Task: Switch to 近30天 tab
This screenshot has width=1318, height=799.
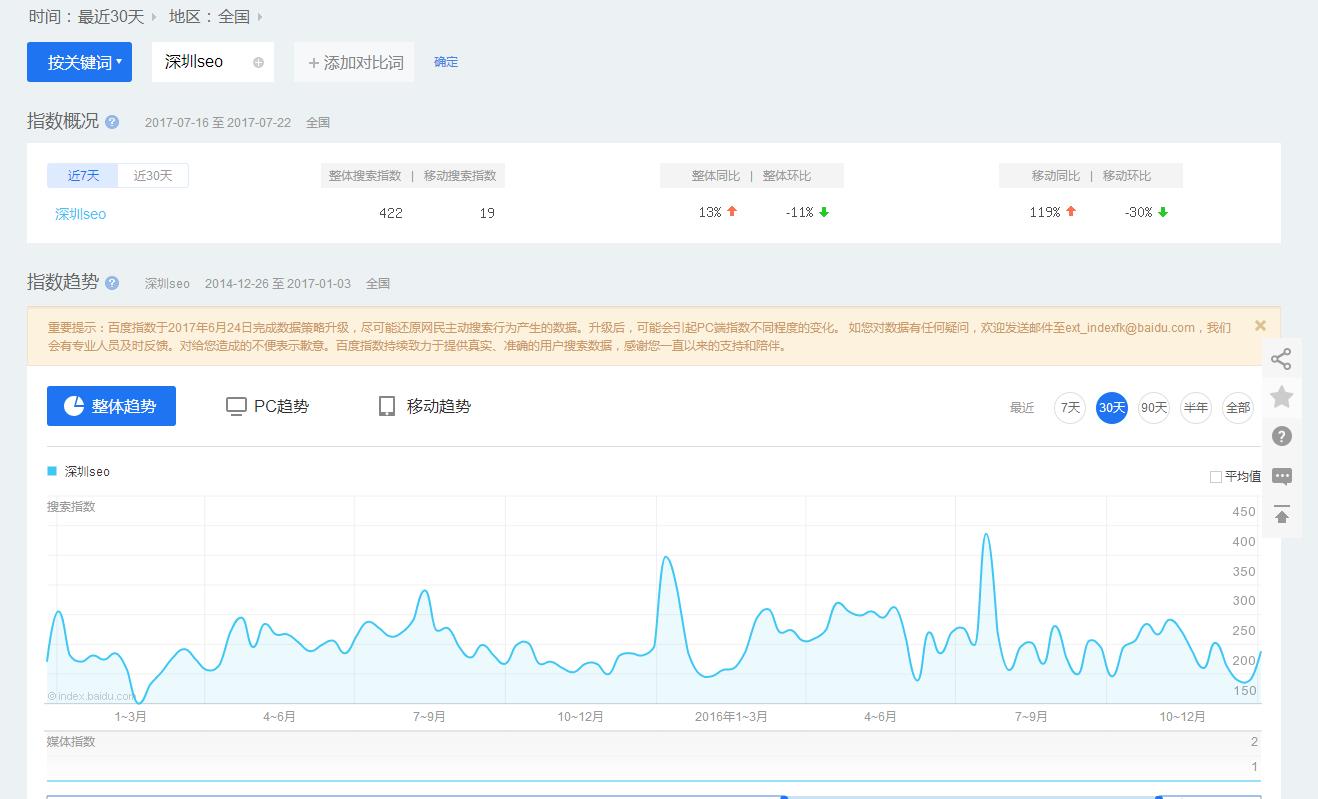Action: click(153, 176)
